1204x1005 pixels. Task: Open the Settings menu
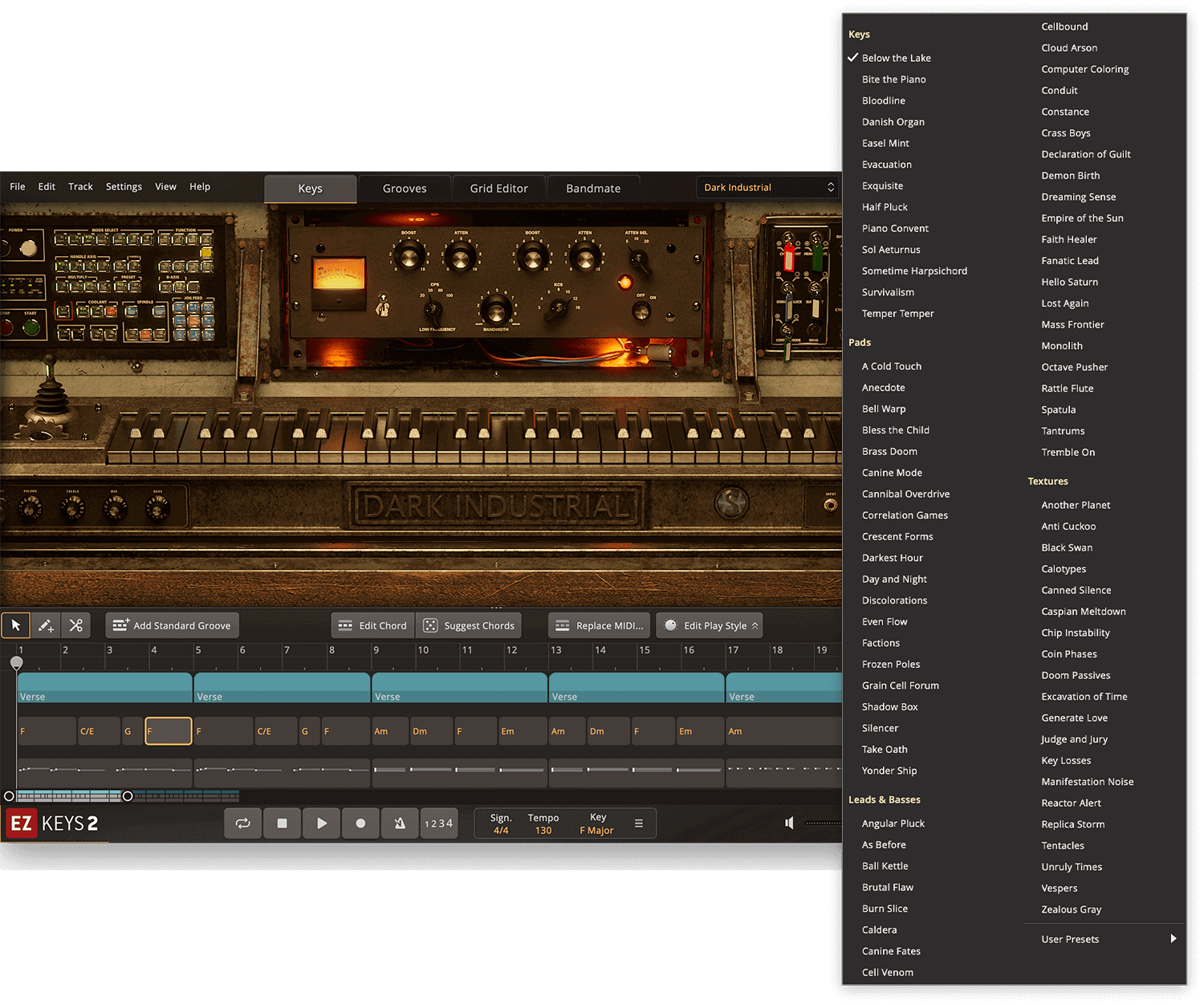tap(124, 186)
